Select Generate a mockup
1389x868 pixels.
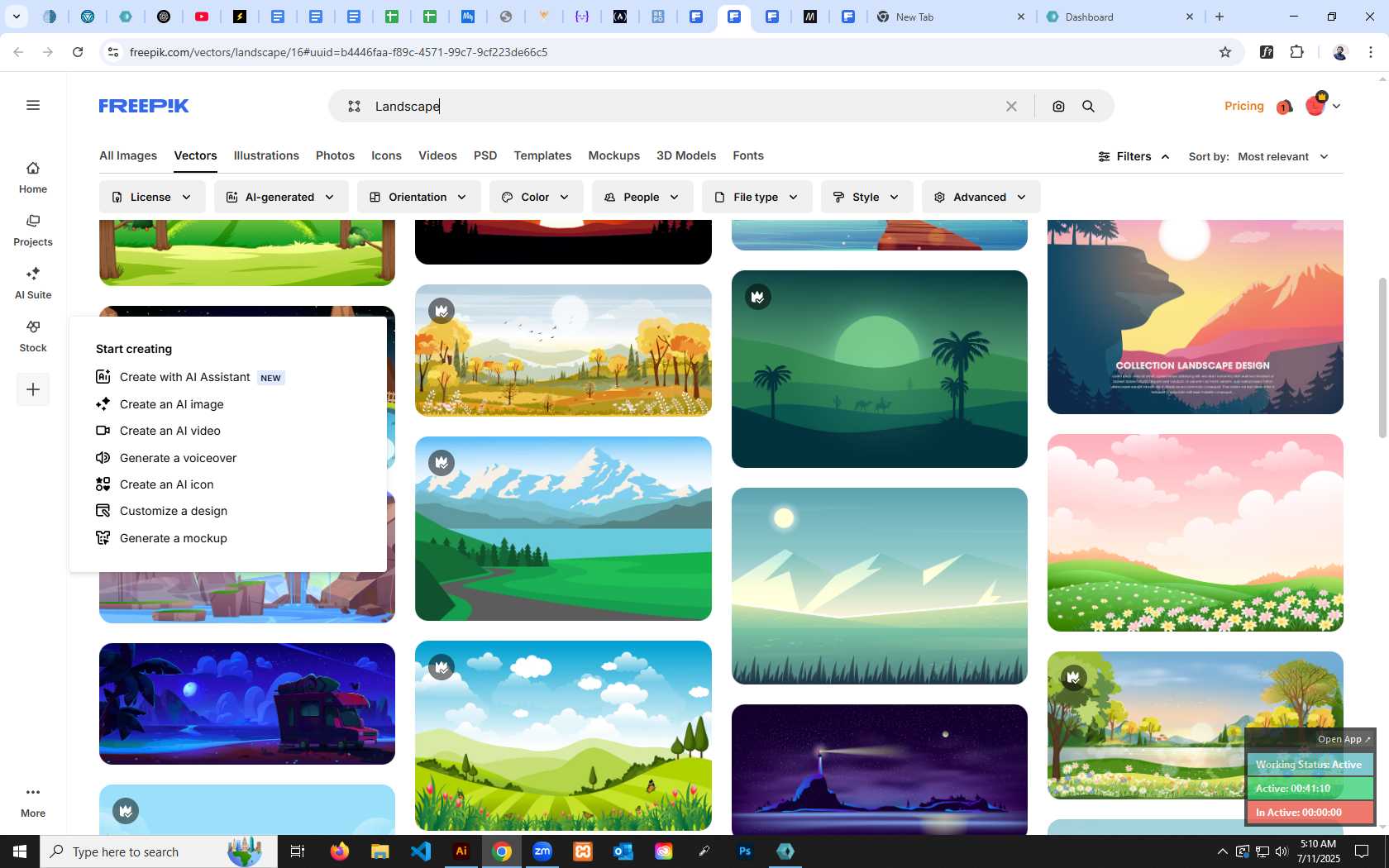pos(161,538)
